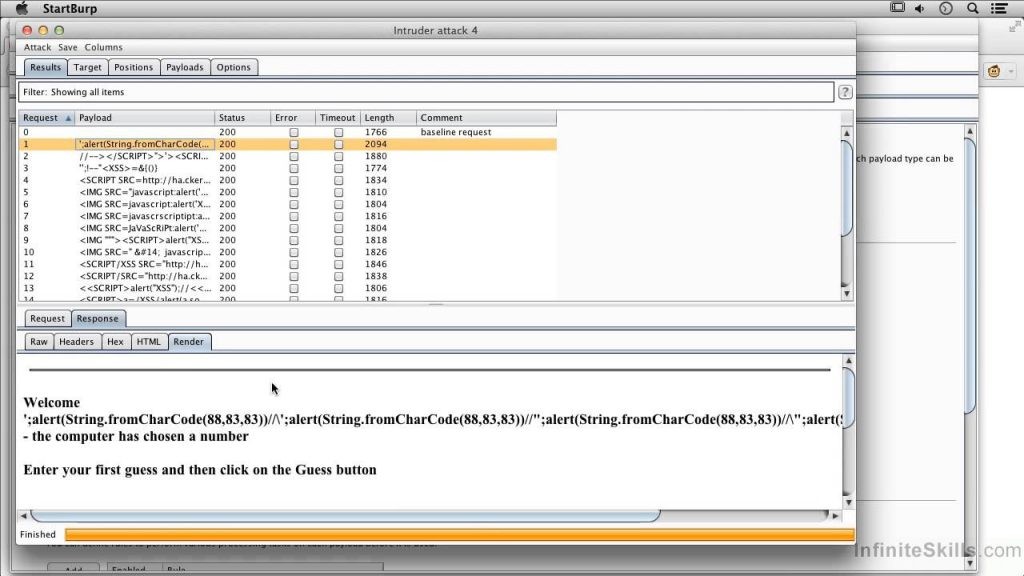The height and width of the screenshot is (576, 1024).
Task: View the response Headers
Action: (x=76, y=342)
